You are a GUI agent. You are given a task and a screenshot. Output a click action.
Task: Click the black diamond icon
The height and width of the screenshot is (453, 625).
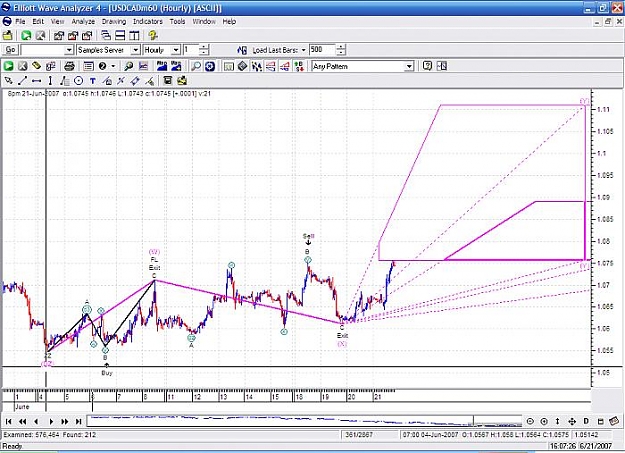[x=242, y=66]
